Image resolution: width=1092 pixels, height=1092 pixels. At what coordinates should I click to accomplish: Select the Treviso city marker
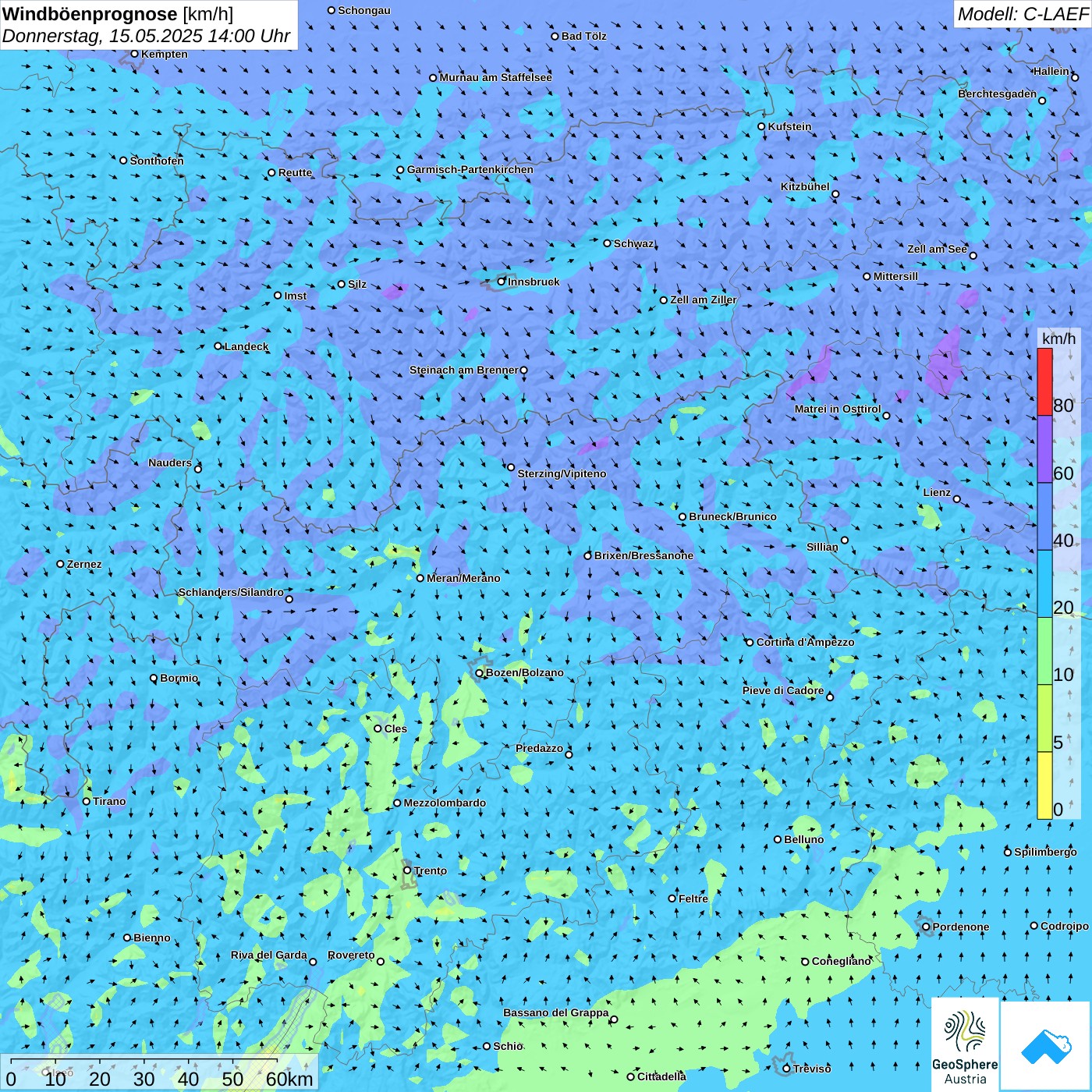[x=786, y=1069]
